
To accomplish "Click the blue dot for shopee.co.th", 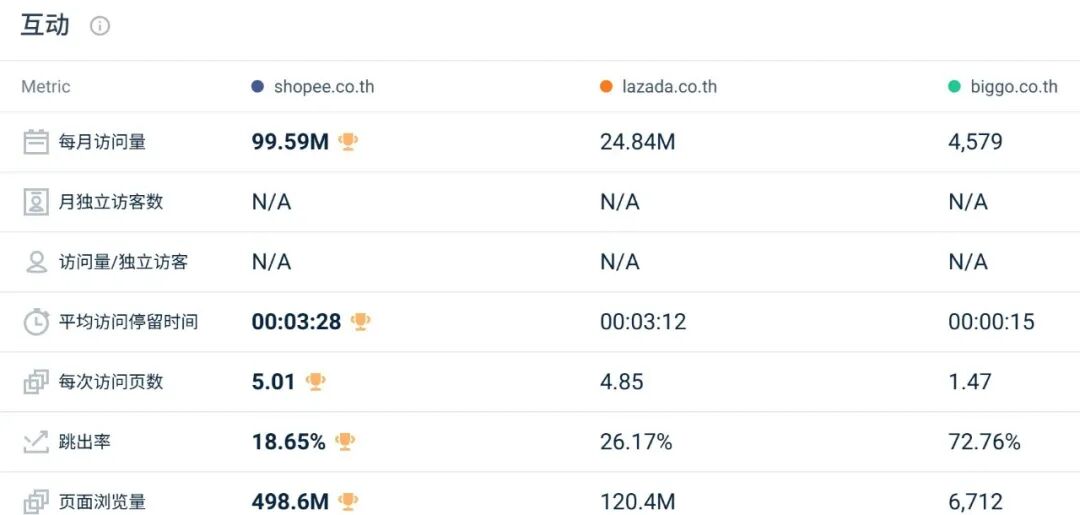I will click(258, 87).
